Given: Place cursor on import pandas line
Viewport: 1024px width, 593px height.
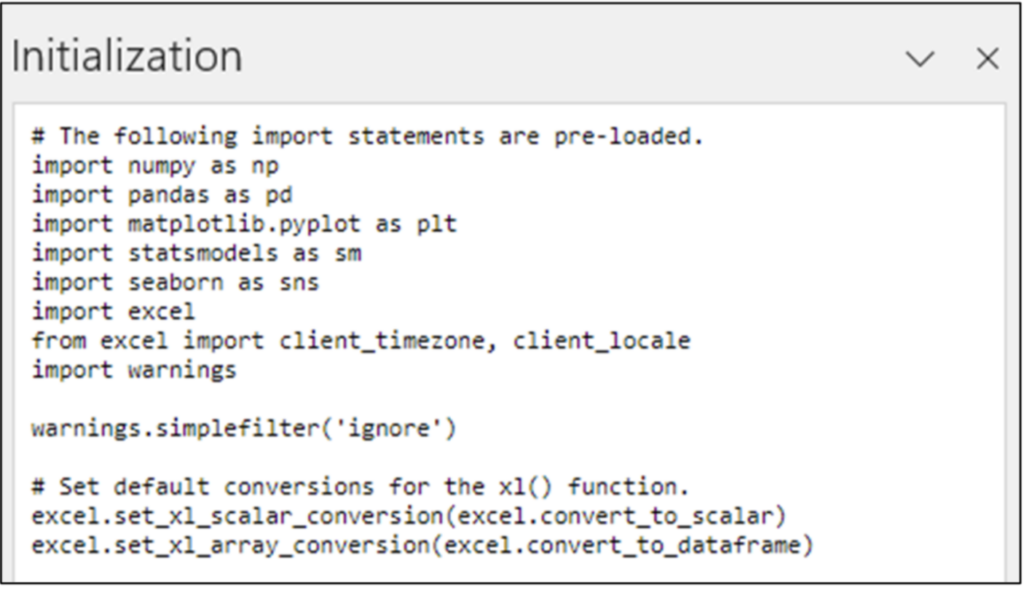Looking at the screenshot, I should pos(162,195).
